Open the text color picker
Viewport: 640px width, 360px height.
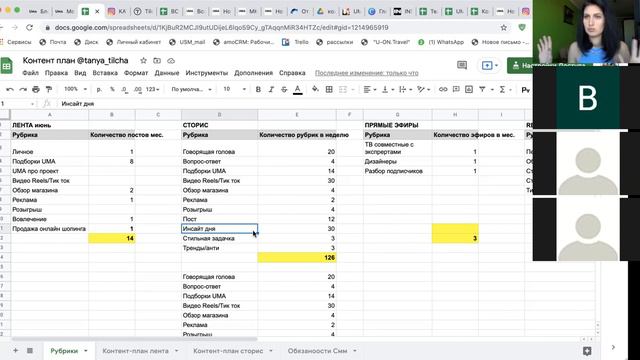[298, 89]
